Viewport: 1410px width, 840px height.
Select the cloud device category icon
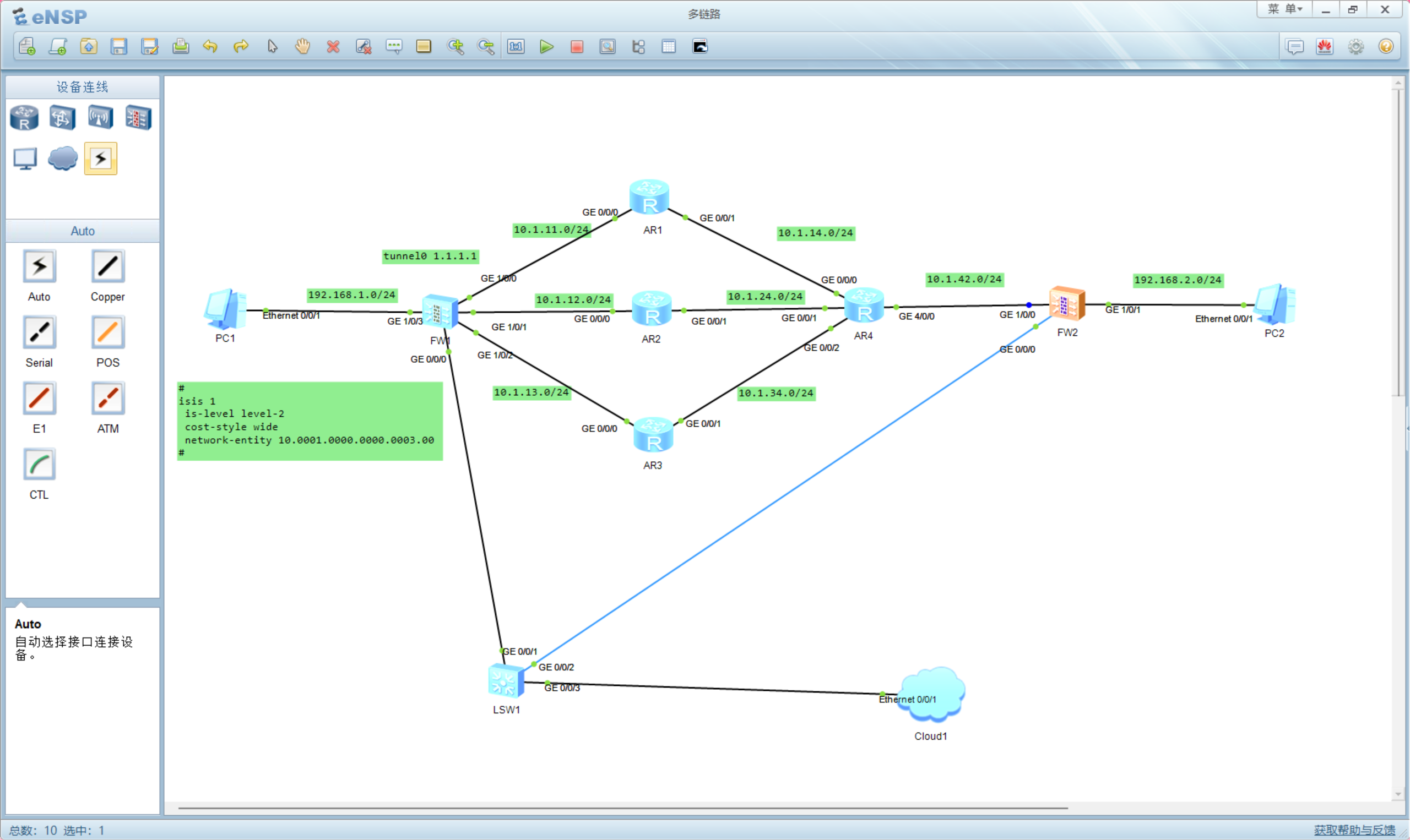[x=62, y=159]
